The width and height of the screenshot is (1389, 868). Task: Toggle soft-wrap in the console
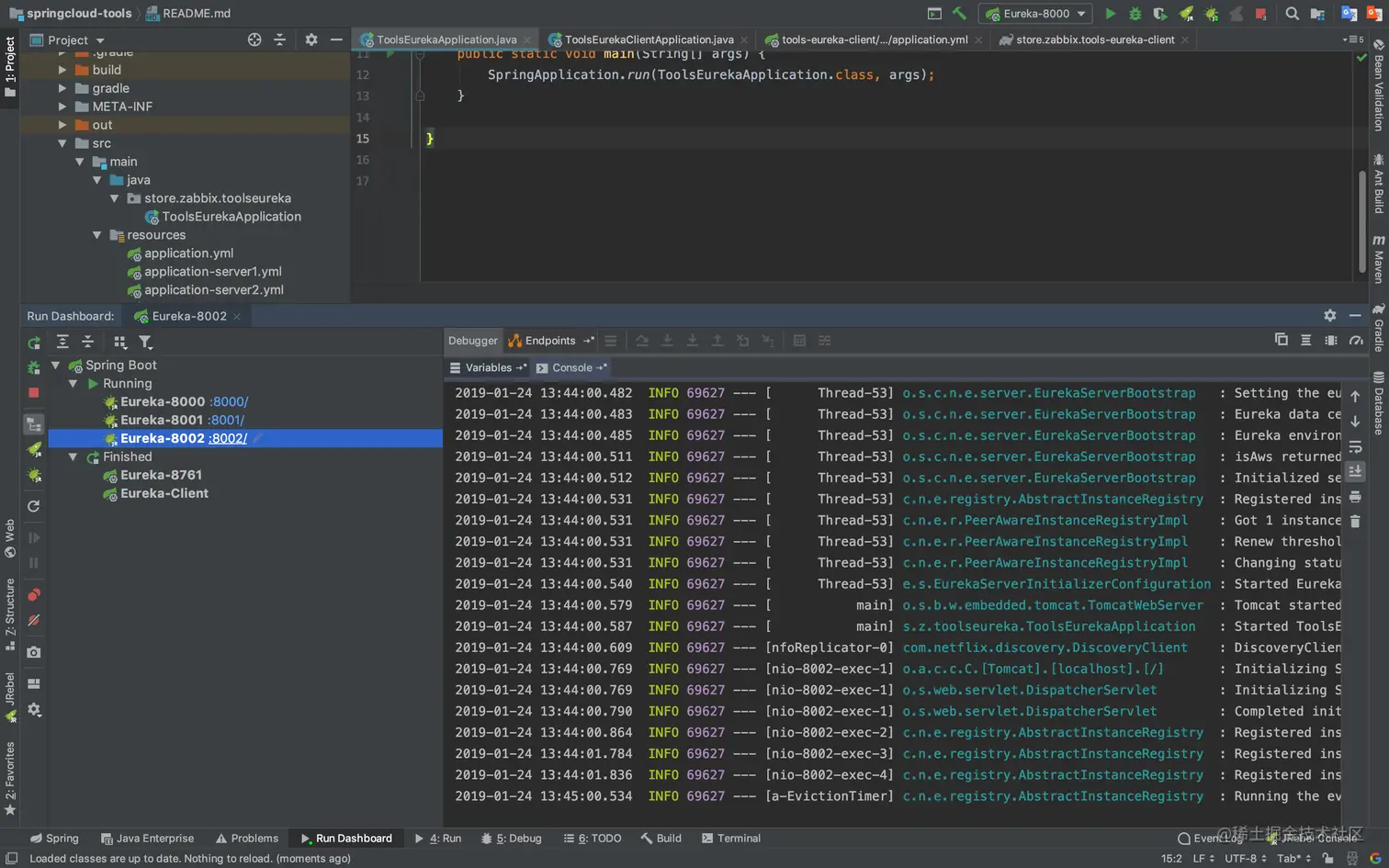pos(1355,447)
